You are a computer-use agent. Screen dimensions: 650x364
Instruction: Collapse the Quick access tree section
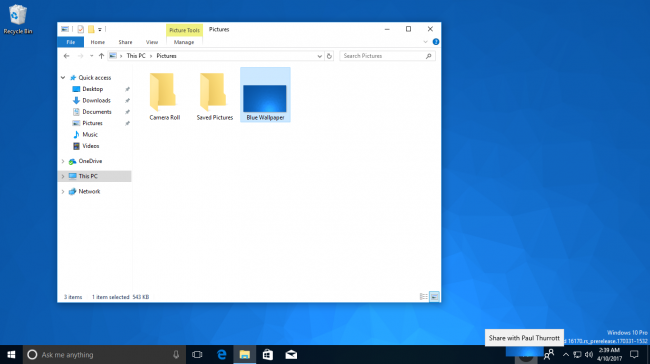click(x=63, y=78)
